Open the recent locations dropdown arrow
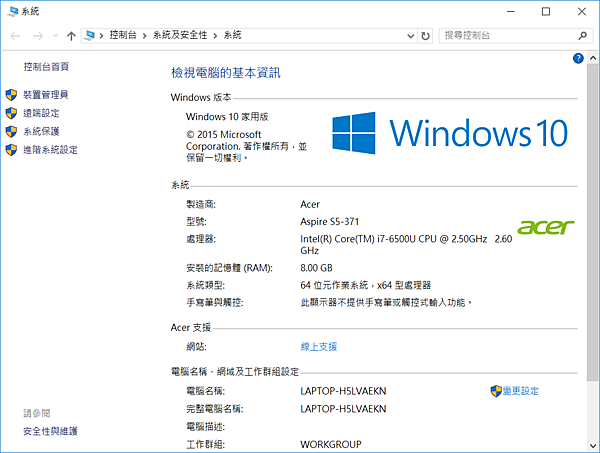 pyautogui.click(x=55, y=36)
